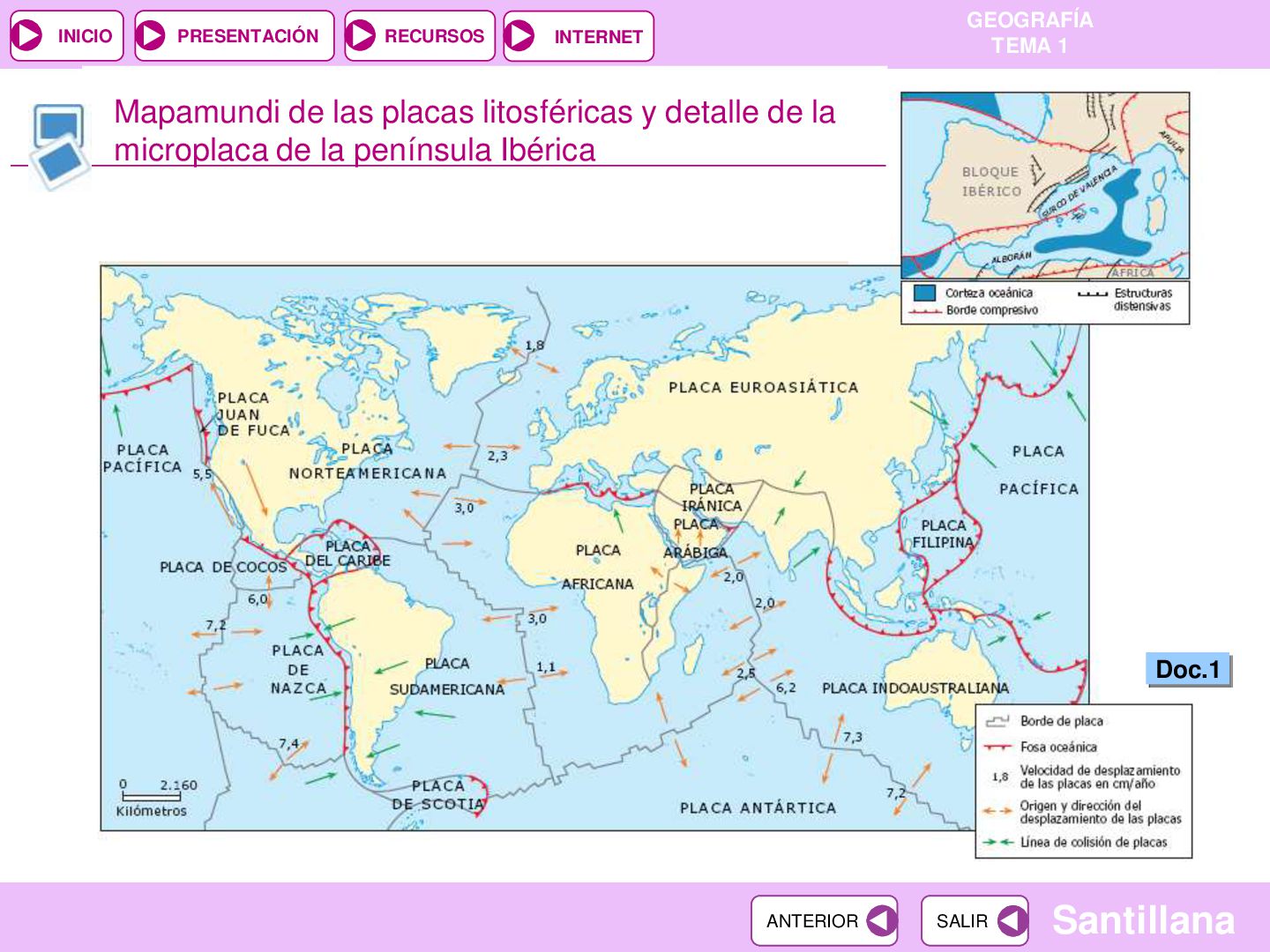This screenshot has width=1270, height=952.
Task: Click the INTERNET arrow icon
Action: (x=520, y=36)
